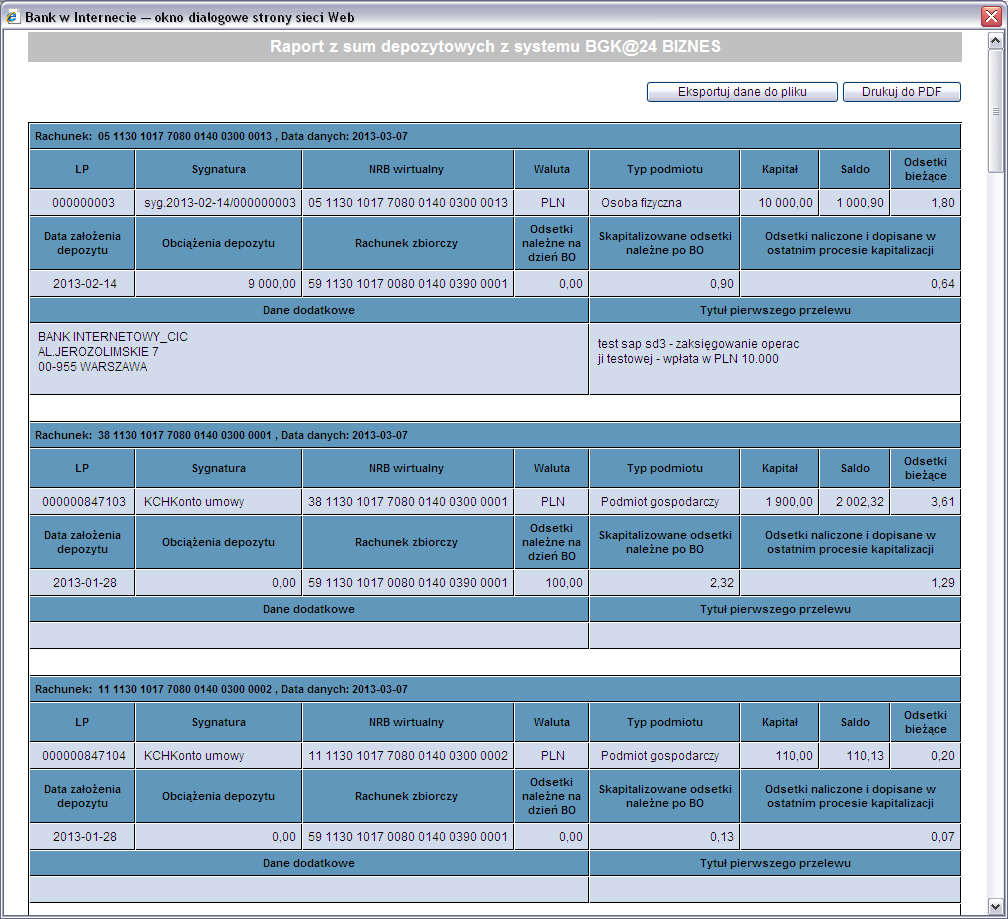Screen dimensions: 1008x919
Task: Click the scrollbar down arrow
Action: tap(995, 907)
